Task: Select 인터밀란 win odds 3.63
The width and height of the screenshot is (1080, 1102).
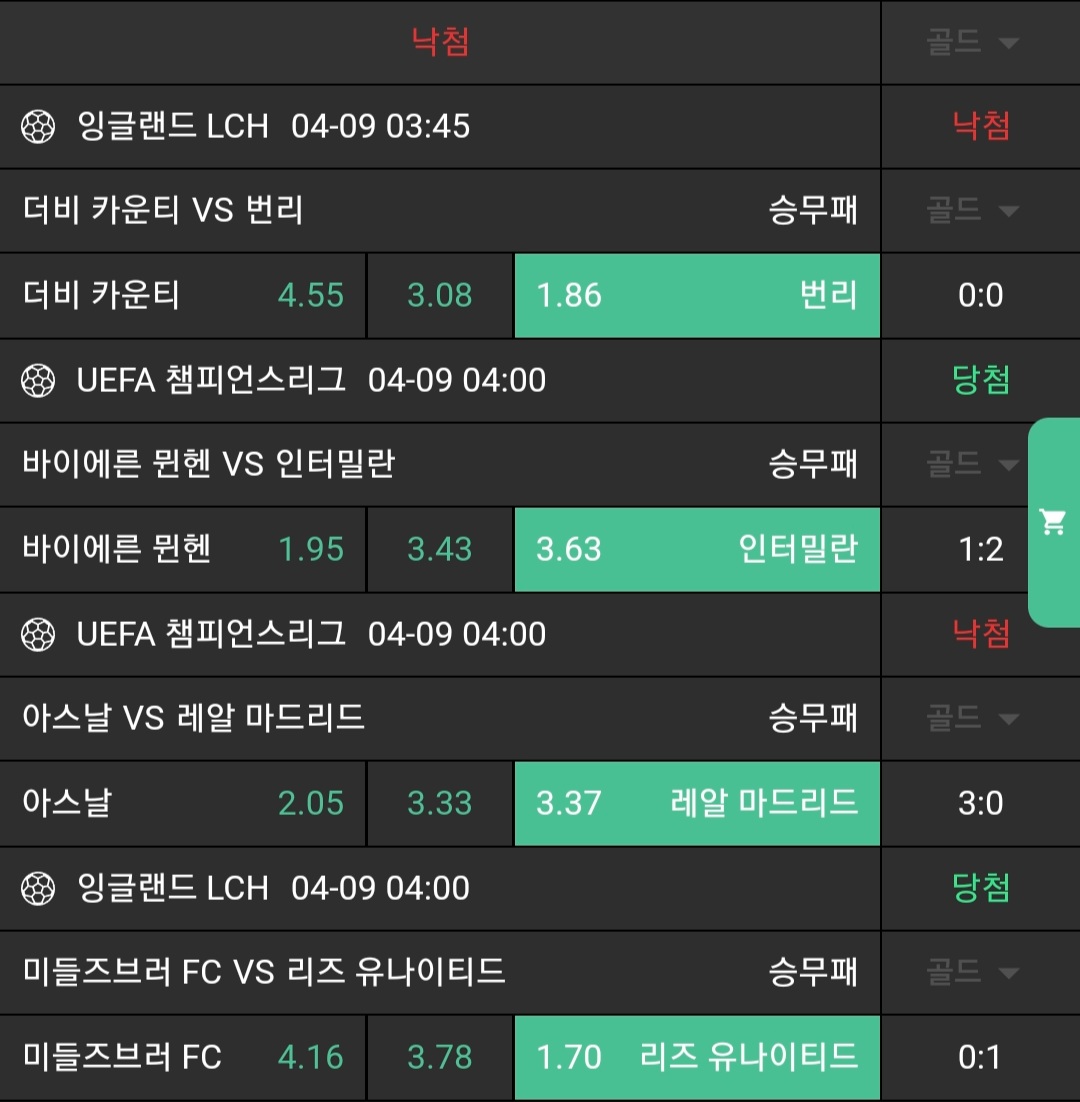Action: tap(696, 550)
